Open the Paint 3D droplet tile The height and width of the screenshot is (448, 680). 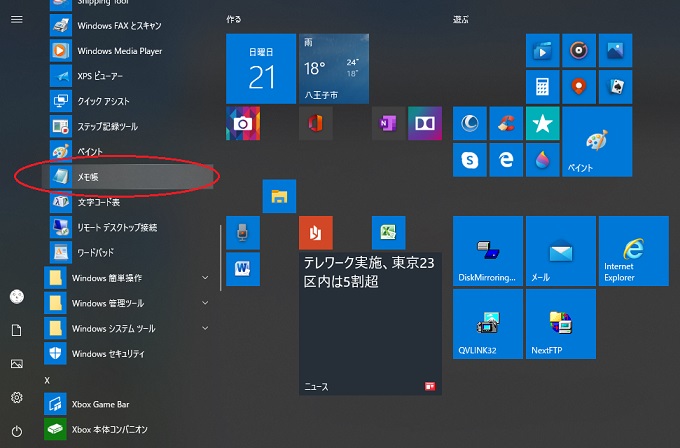coord(543,160)
